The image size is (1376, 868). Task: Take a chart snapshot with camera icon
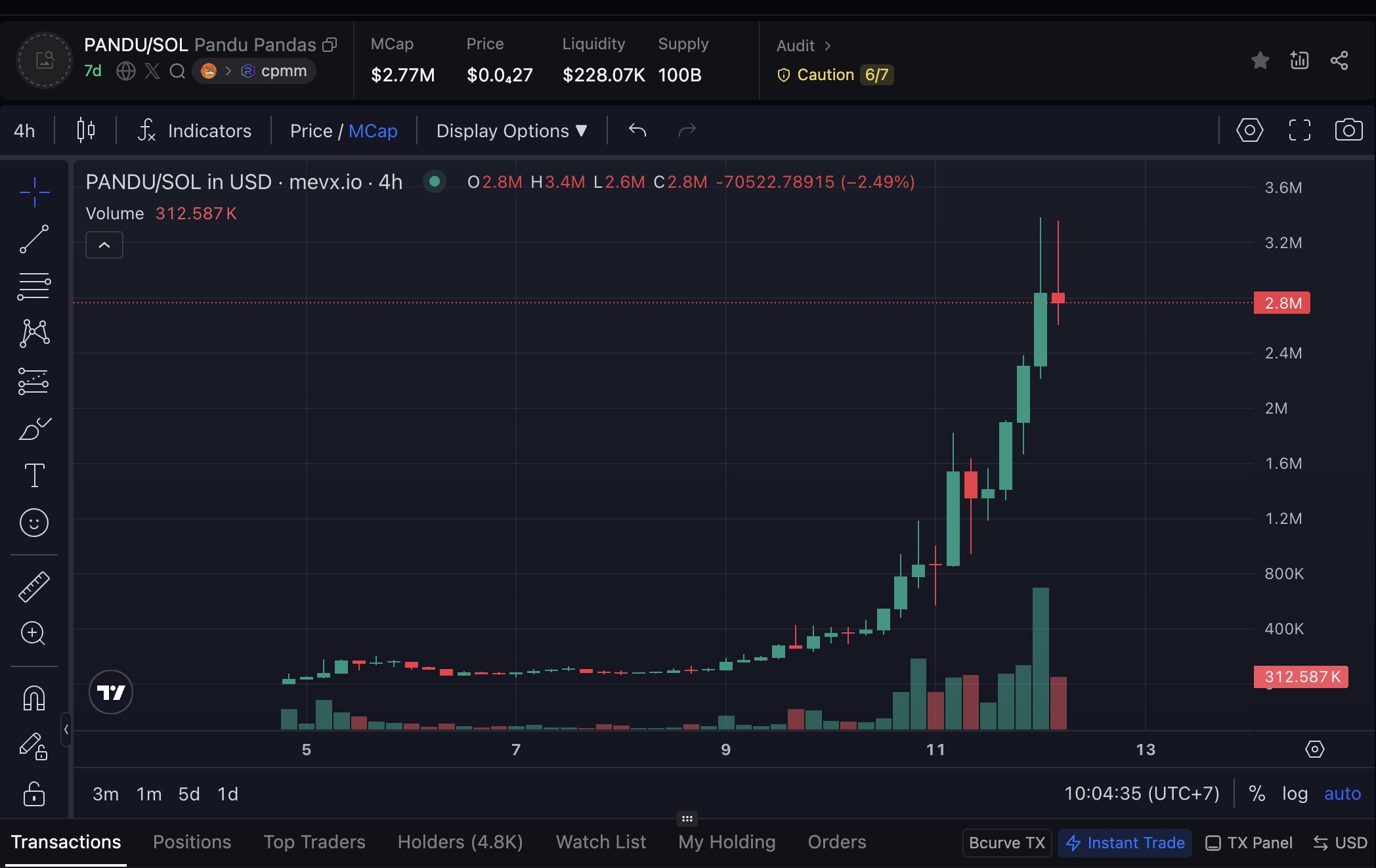(x=1349, y=130)
